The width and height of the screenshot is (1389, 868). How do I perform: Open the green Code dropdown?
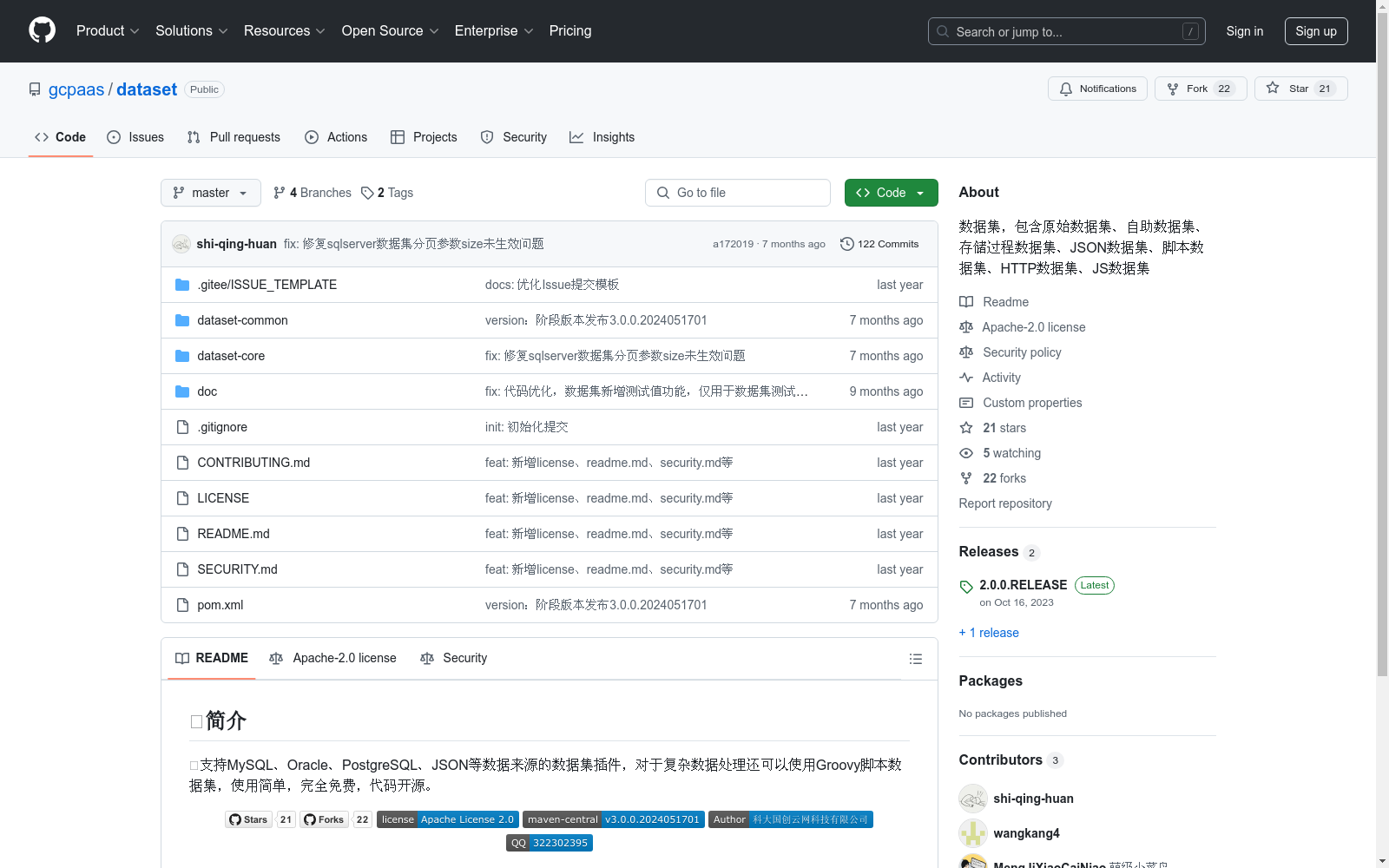coord(891,193)
